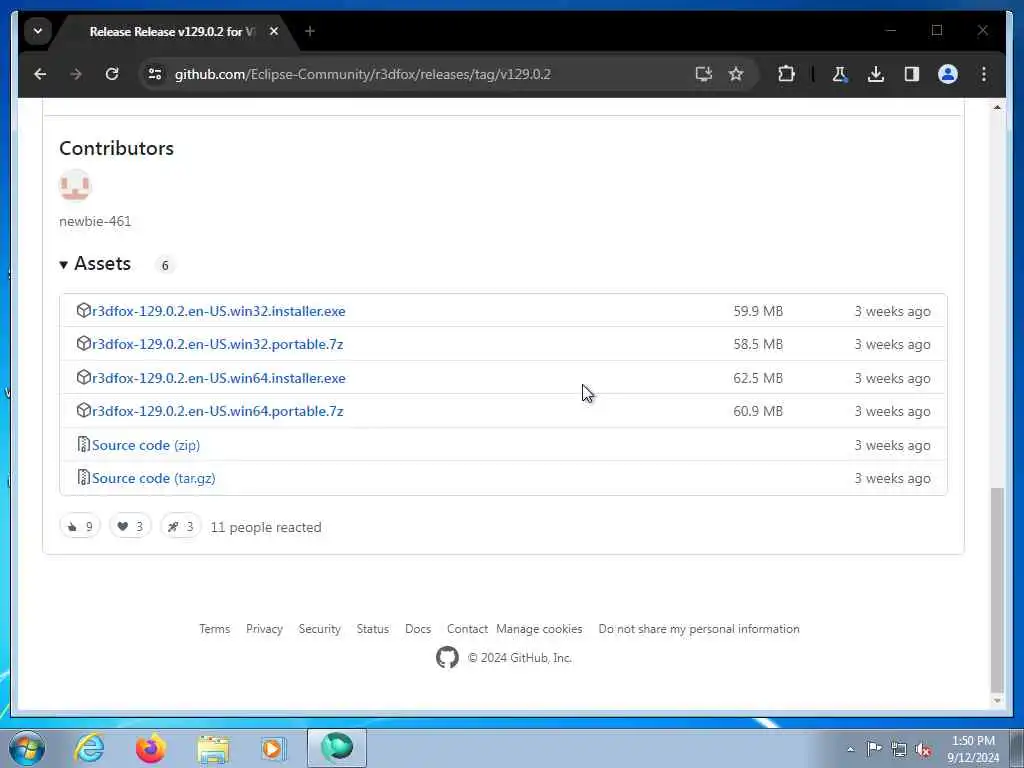Click file icon beside Source code (tar.gz)
This screenshot has height=768, width=1024.
[83, 477]
